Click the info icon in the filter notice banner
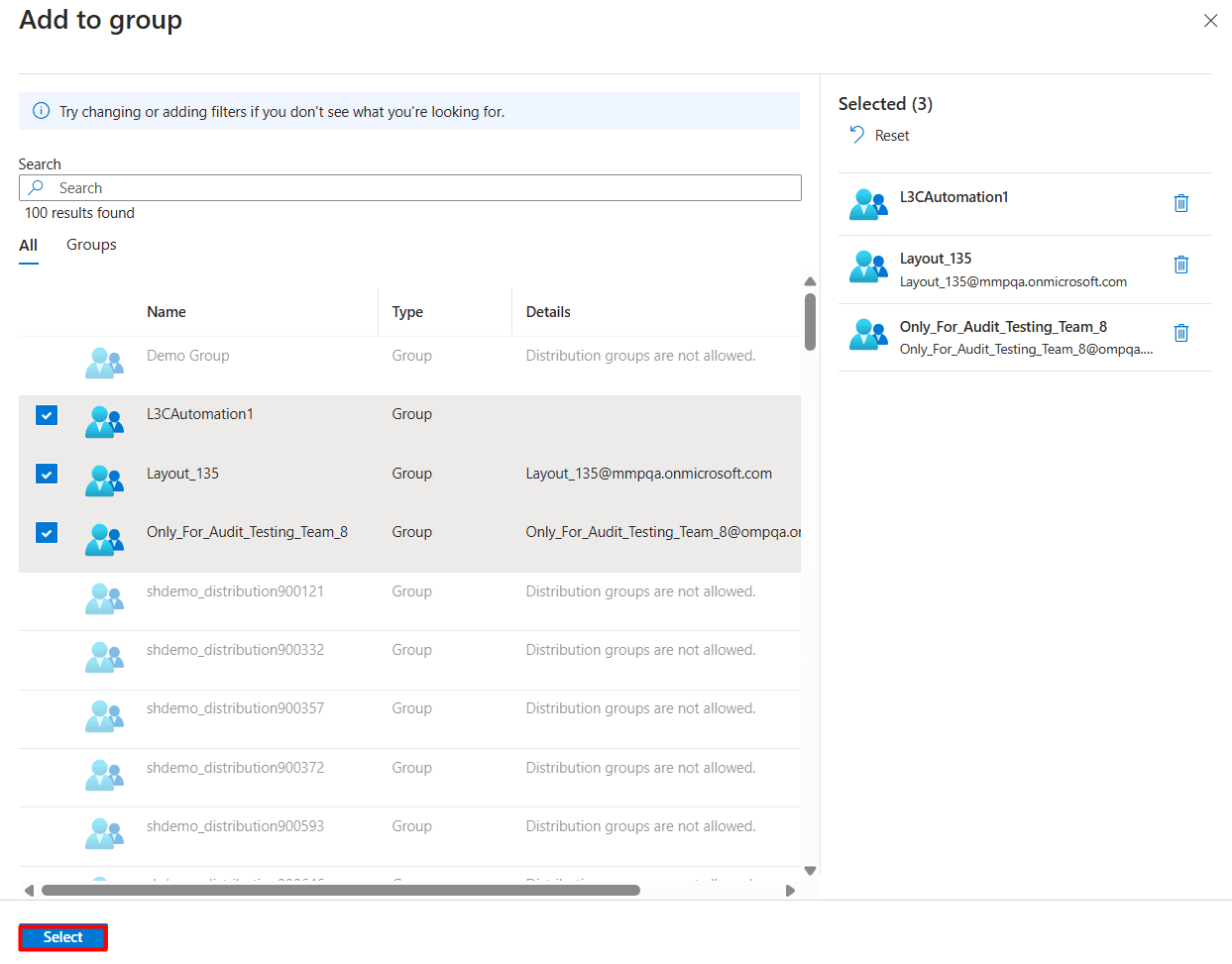This screenshot has width=1232, height=964. tap(41, 110)
